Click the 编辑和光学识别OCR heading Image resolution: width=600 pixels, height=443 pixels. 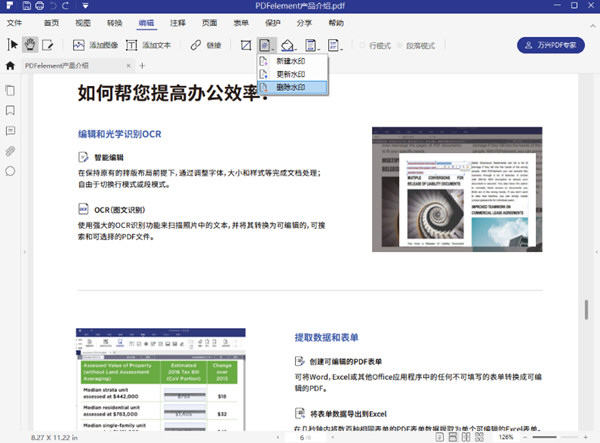(120, 134)
